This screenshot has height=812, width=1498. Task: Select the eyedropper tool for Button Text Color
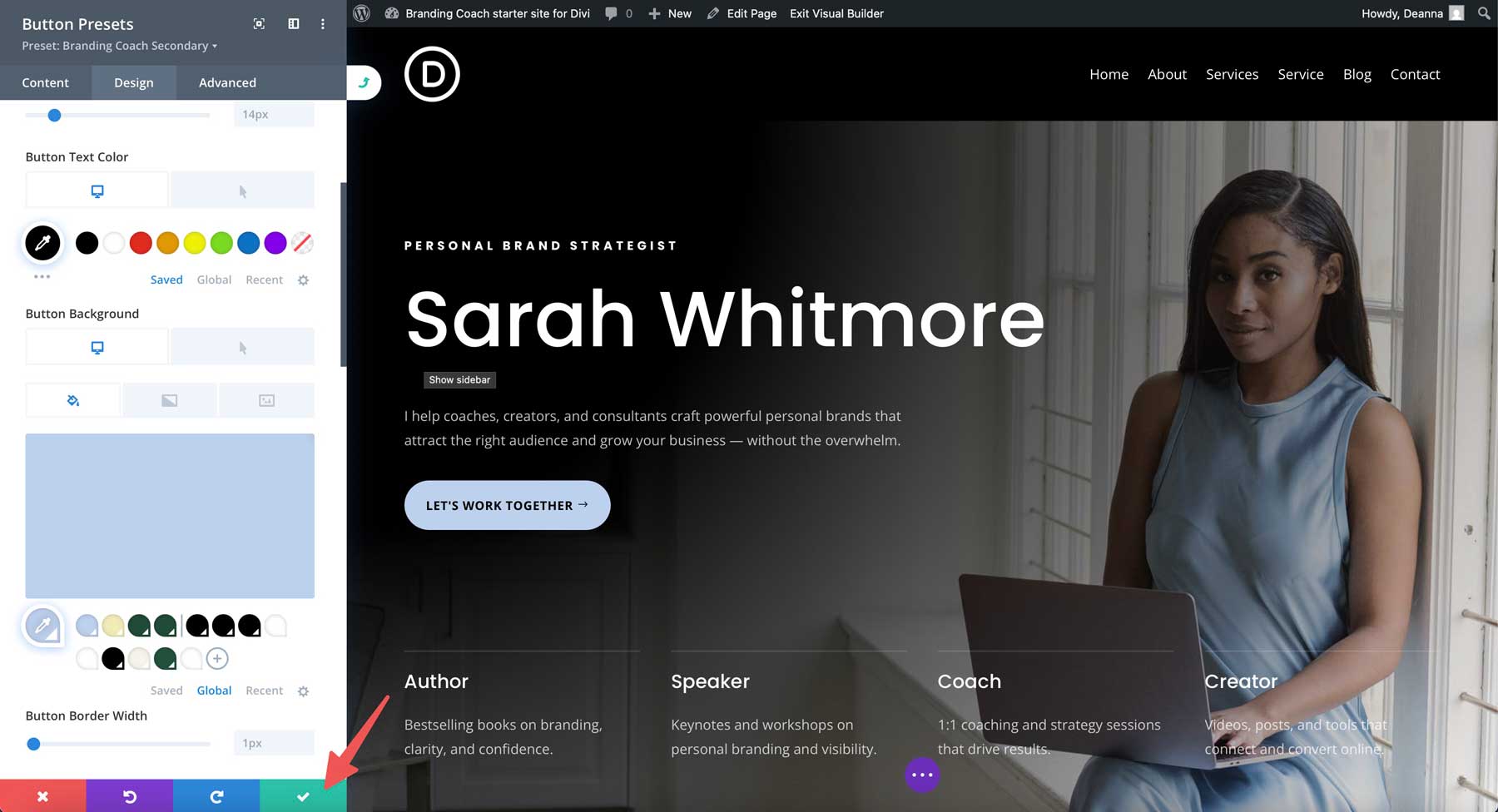(x=42, y=243)
